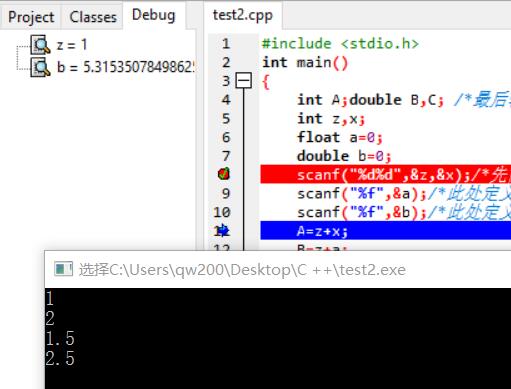Click the scanf("%f",&a) line
The width and height of the screenshot is (511, 389).
(x=362, y=193)
